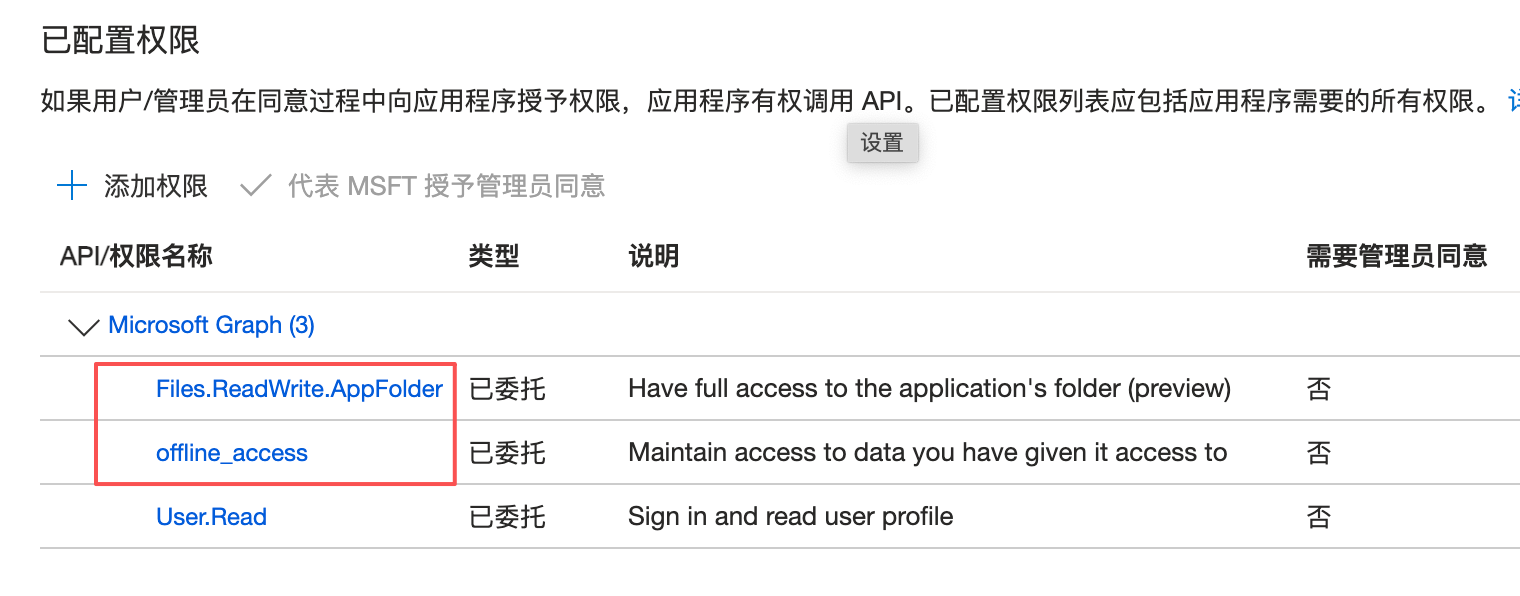Click the checkmark icon for admin consent
This screenshot has height=596, width=1520.
click(x=256, y=186)
